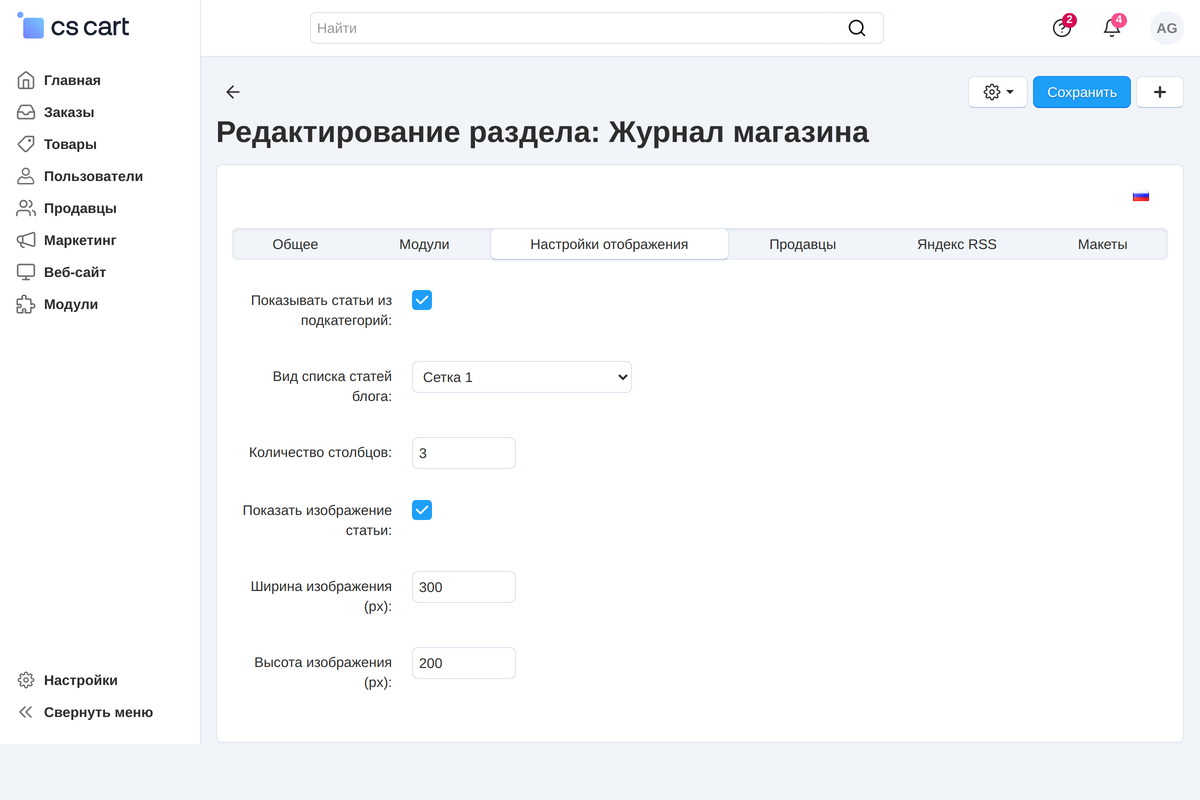1200x800 pixels.
Task: Click the Сохранить button
Action: point(1082,92)
